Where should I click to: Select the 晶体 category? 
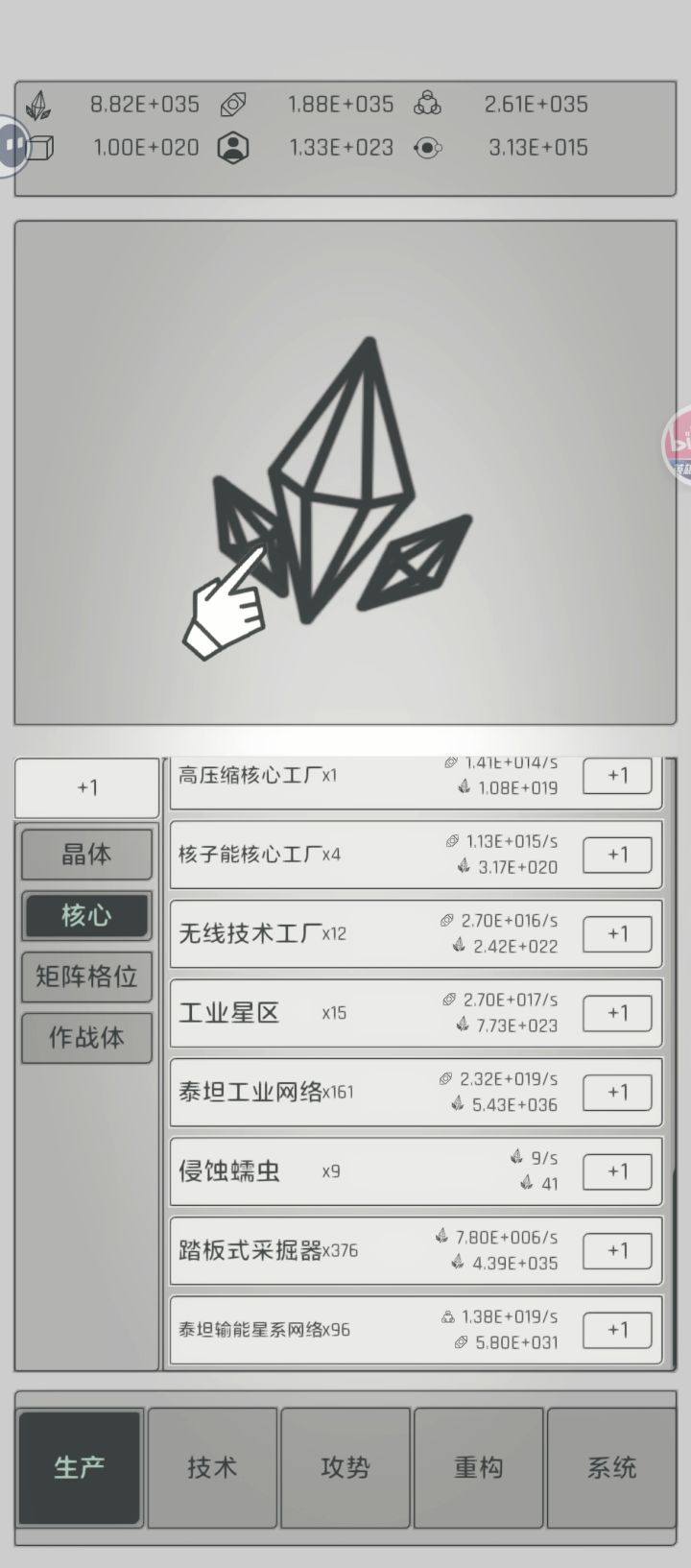click(x=86, y=854)
